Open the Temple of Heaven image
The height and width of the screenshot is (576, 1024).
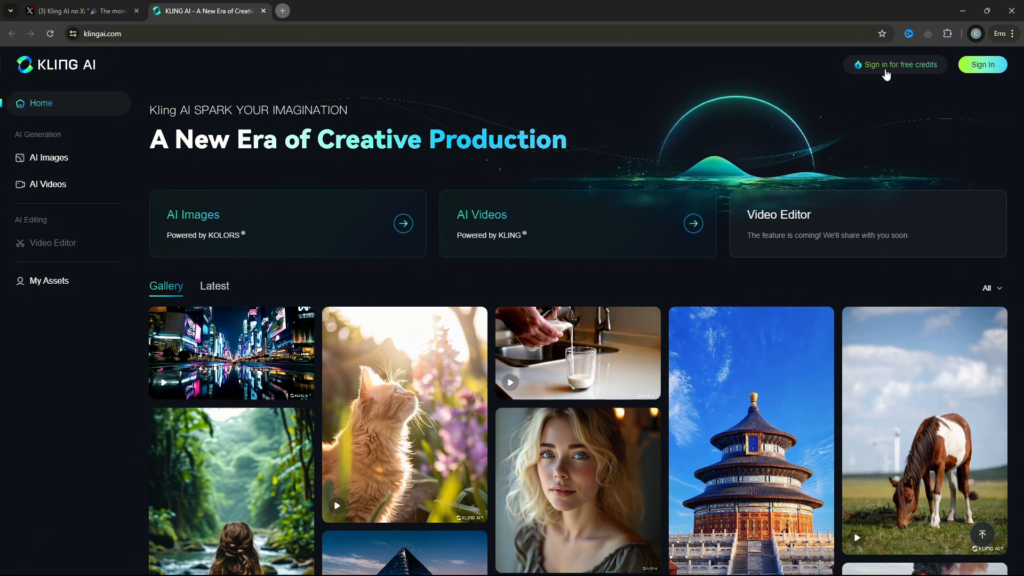pos(750,440)
